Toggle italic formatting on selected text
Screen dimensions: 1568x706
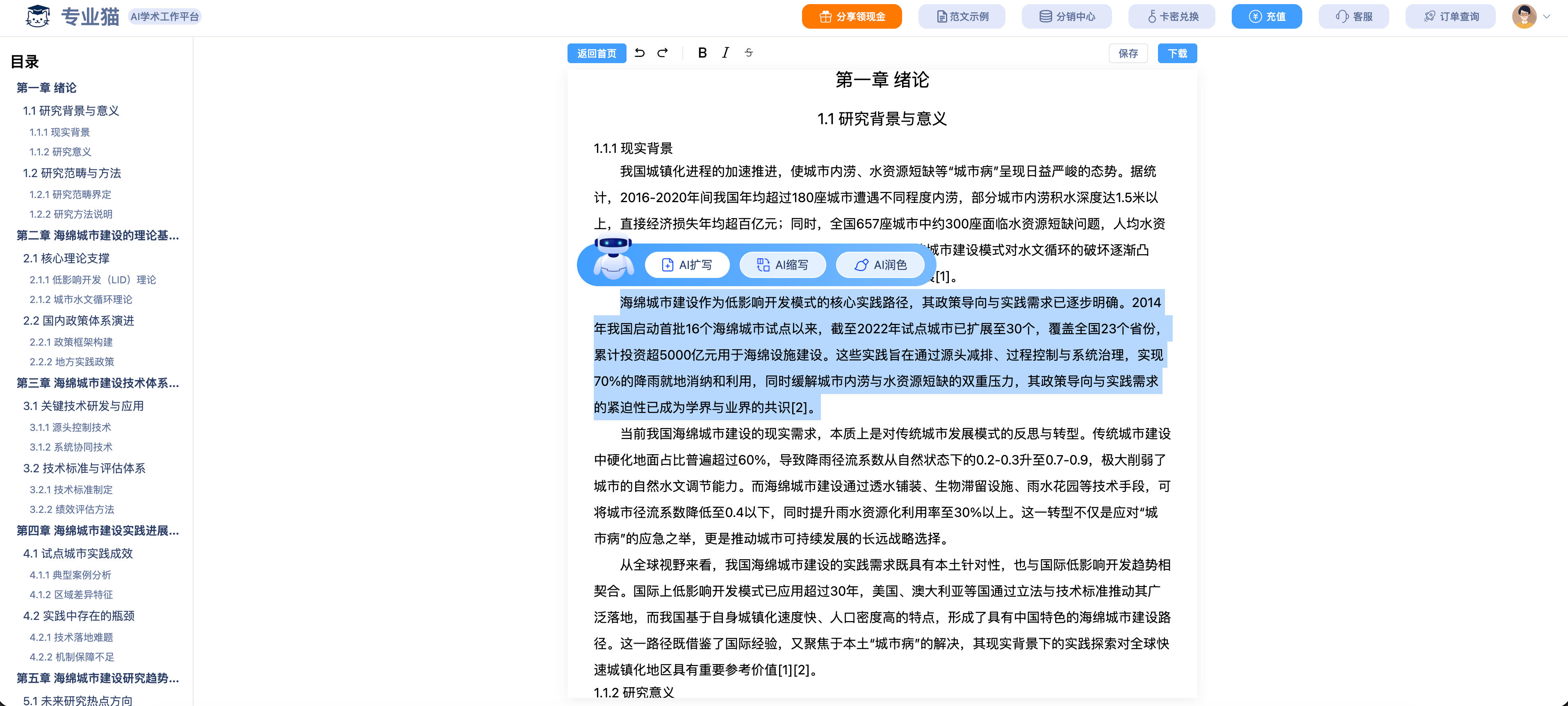[x=725, y=53]
